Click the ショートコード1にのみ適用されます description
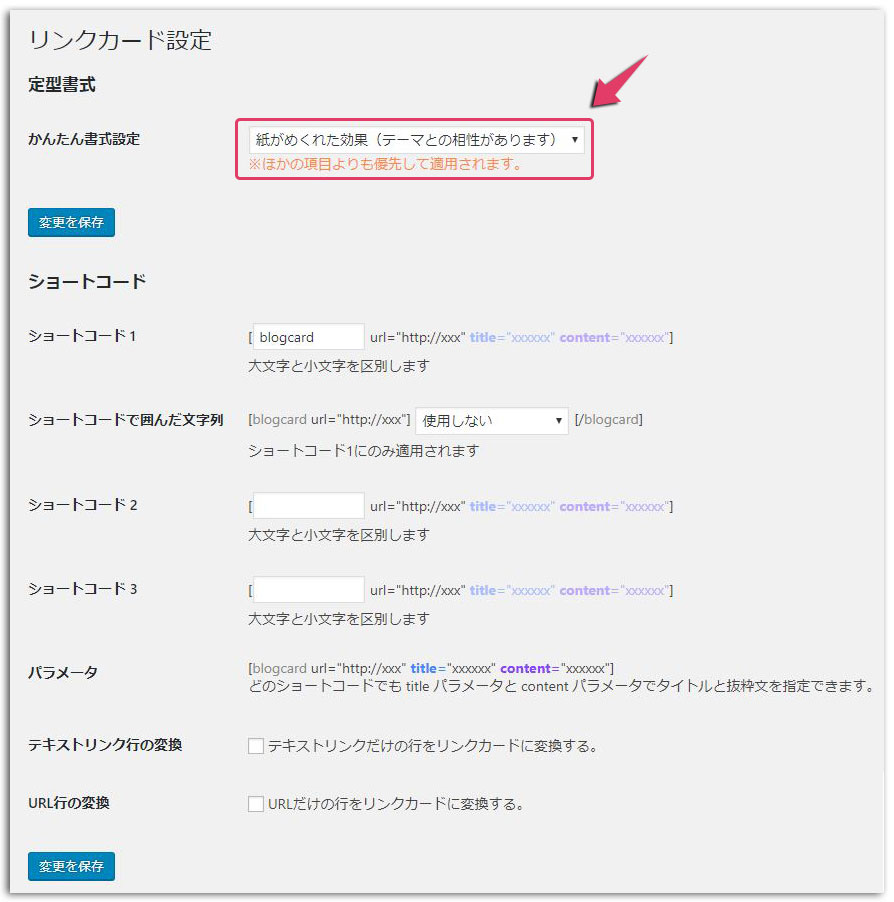The image size is (894, 902). pyautogui.click(x=363, y=451)
